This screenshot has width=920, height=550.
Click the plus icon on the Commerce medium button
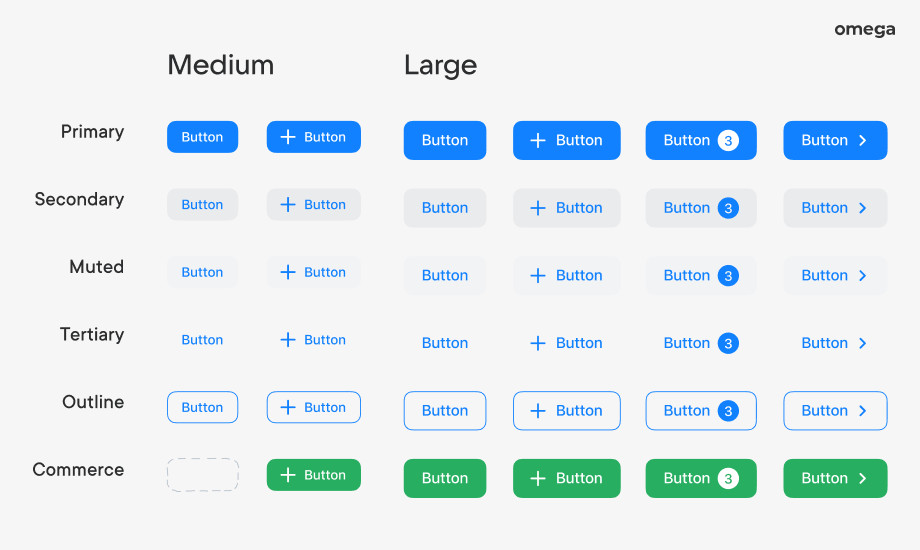(288, 475)
